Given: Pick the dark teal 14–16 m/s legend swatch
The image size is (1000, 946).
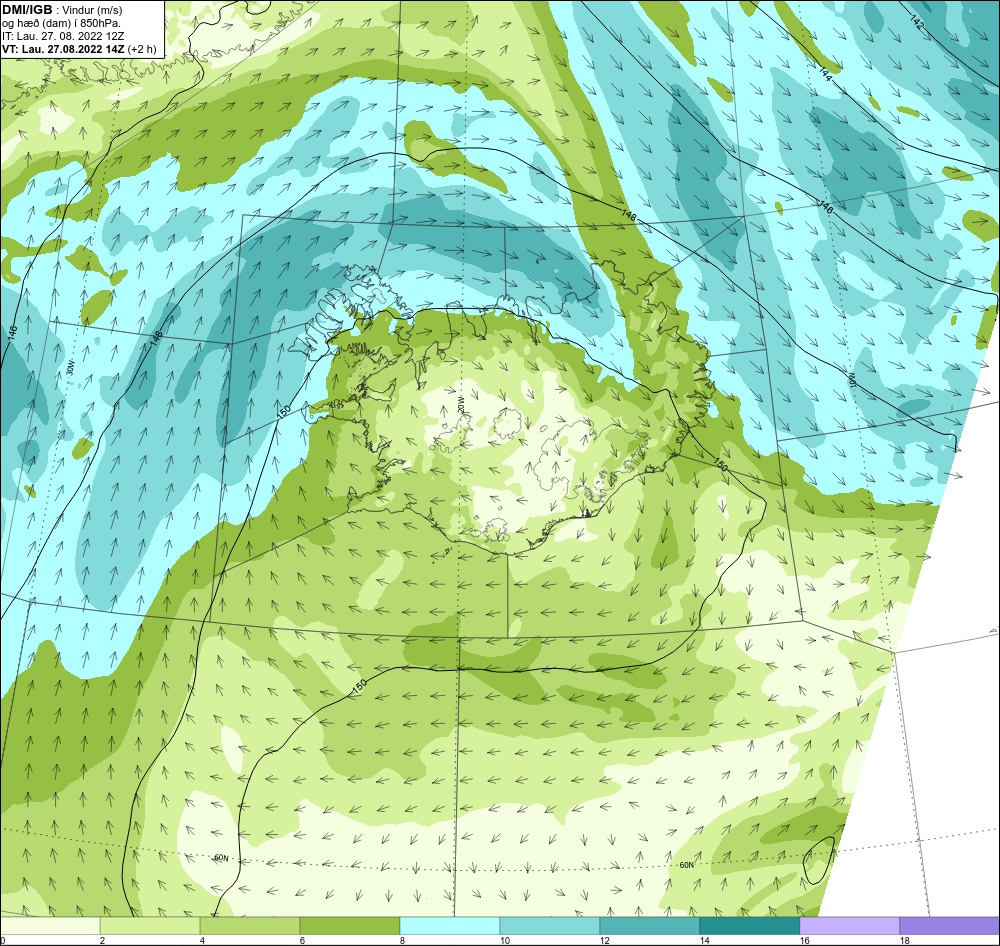Looking at the screenshot, I should click(749, 926).
